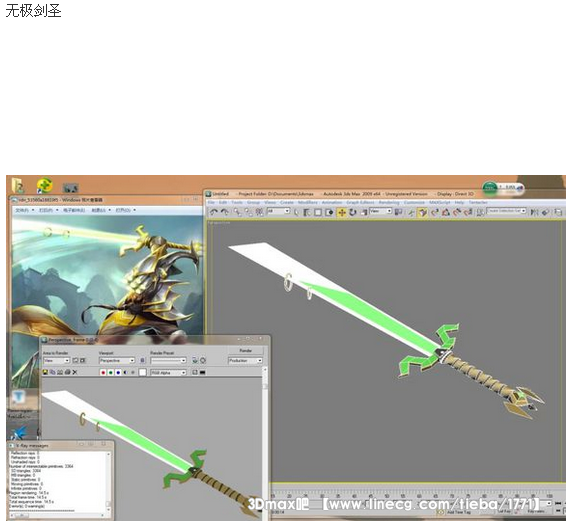Activate the Unlink Selection tool
Image resolution: width=569 pixels, height=521 pixels.
(248, 212)
